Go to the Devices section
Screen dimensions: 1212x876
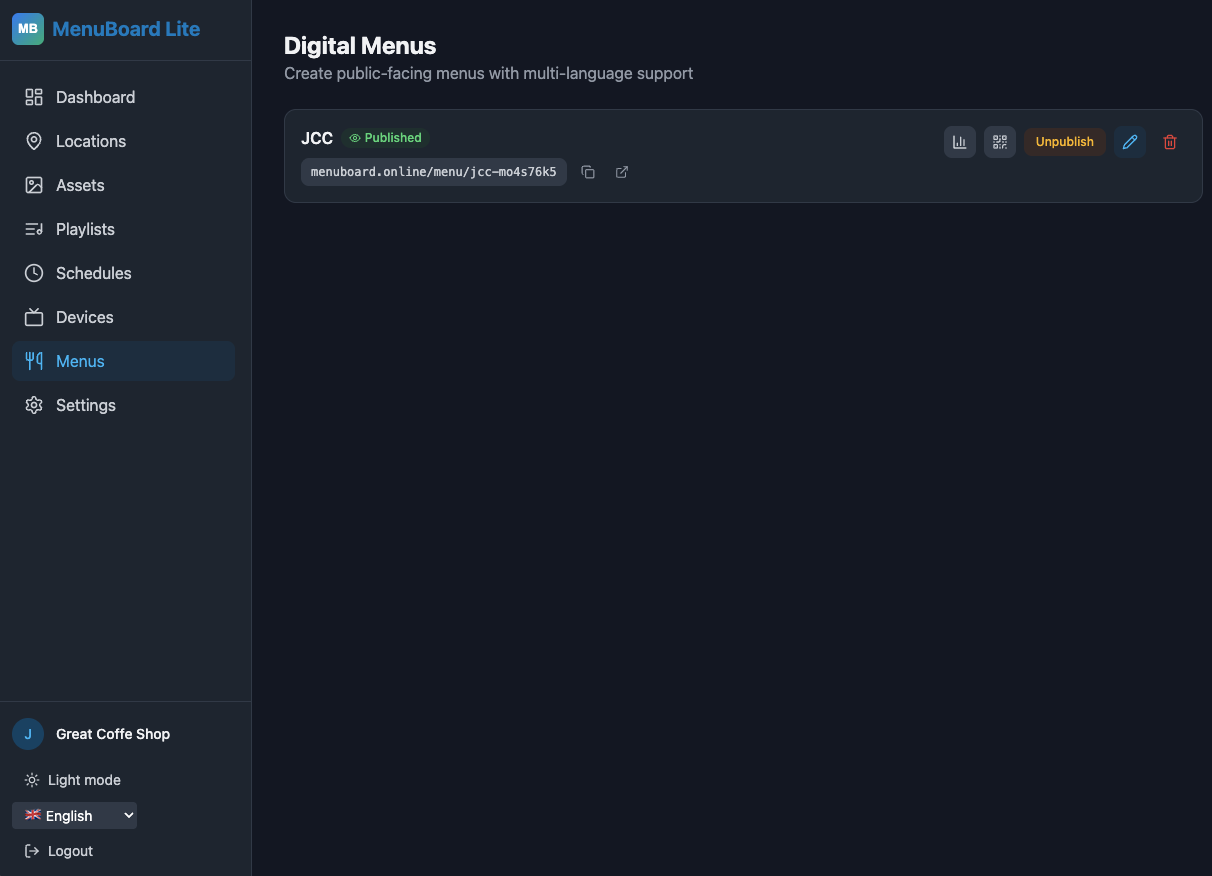point(123,317)
